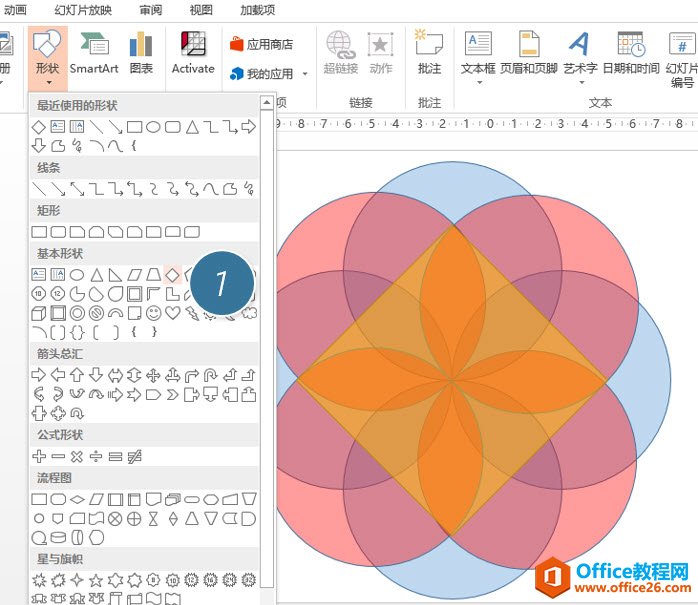Pick the summing junction in 流程图
The width and height of the screenshot is (698, 605).
click(115, 519)
